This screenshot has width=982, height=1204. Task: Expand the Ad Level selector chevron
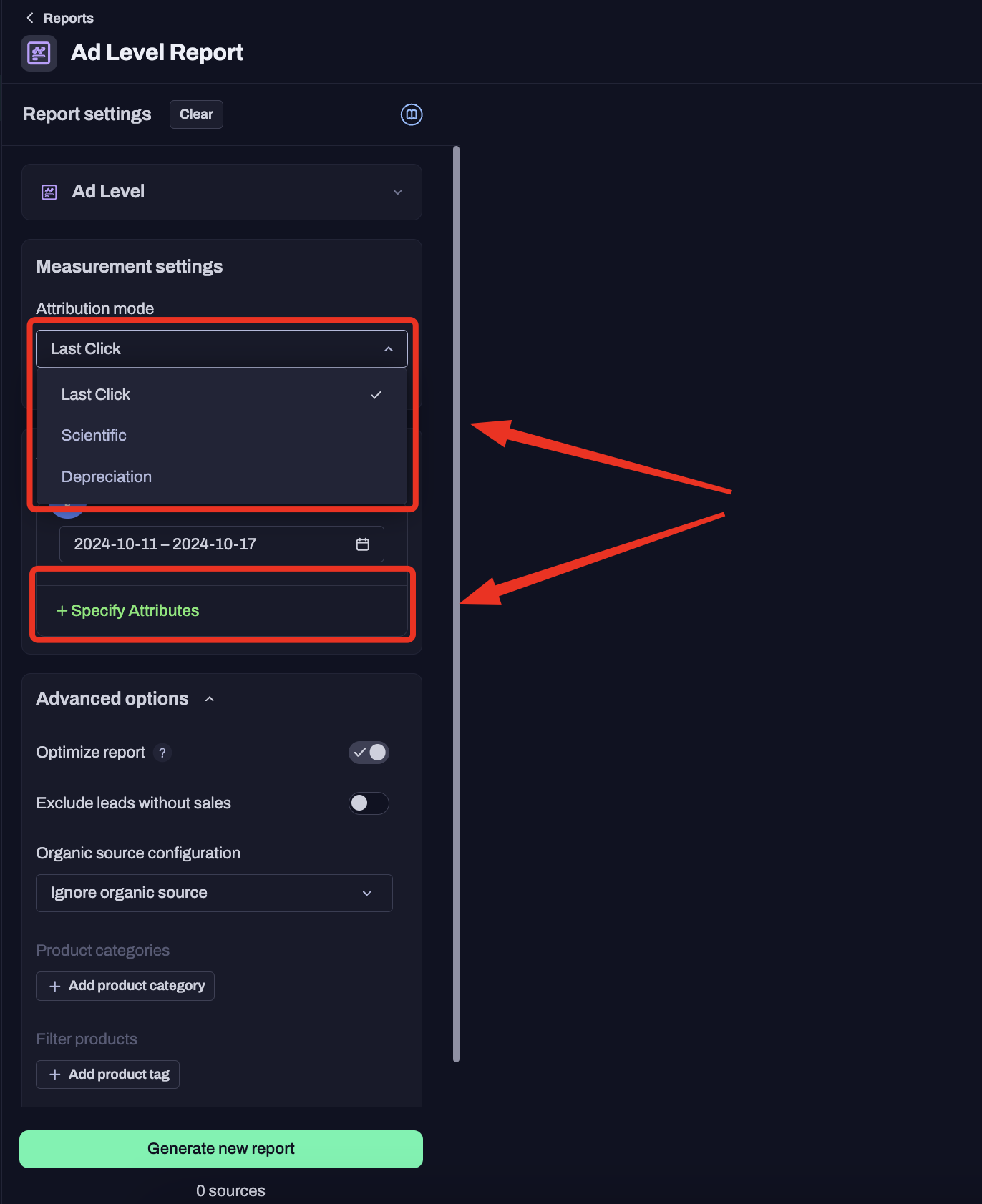coord(398,192)
